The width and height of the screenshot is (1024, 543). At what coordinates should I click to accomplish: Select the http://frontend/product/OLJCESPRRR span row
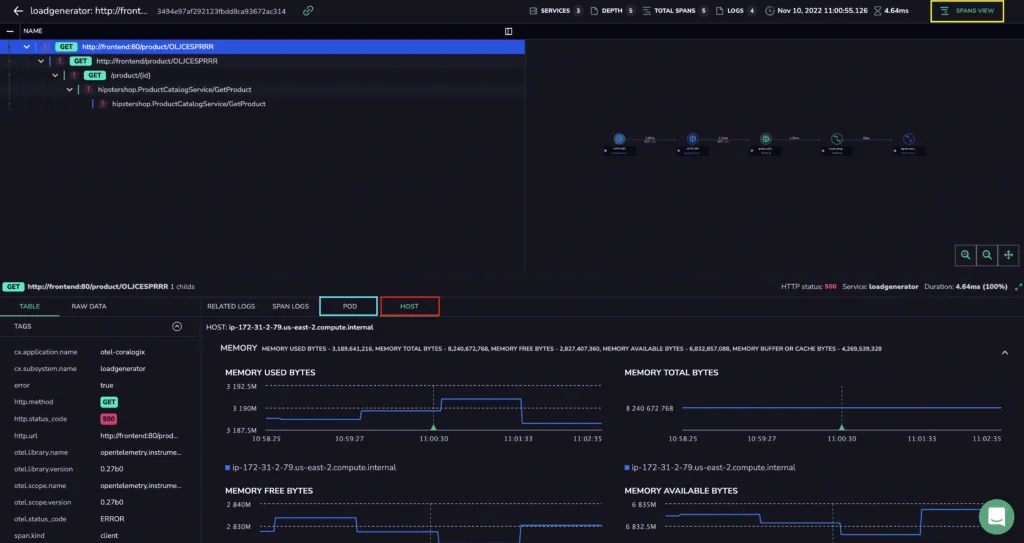pos(263,61)
